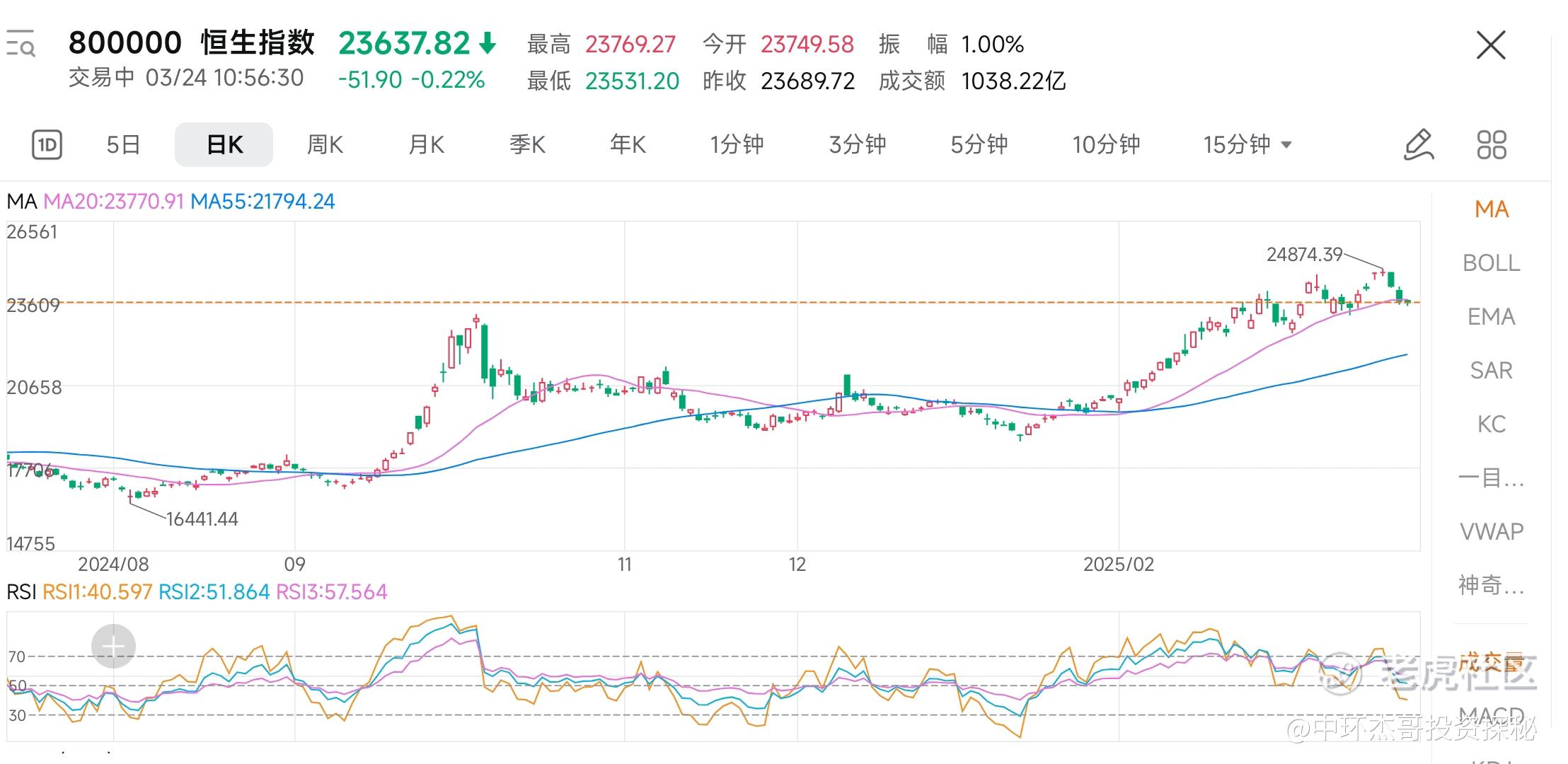Screen dimensions: 1568x764
Task: Click the 24874.39 high marker on the chart
Action: click(x=1304, y=255)
